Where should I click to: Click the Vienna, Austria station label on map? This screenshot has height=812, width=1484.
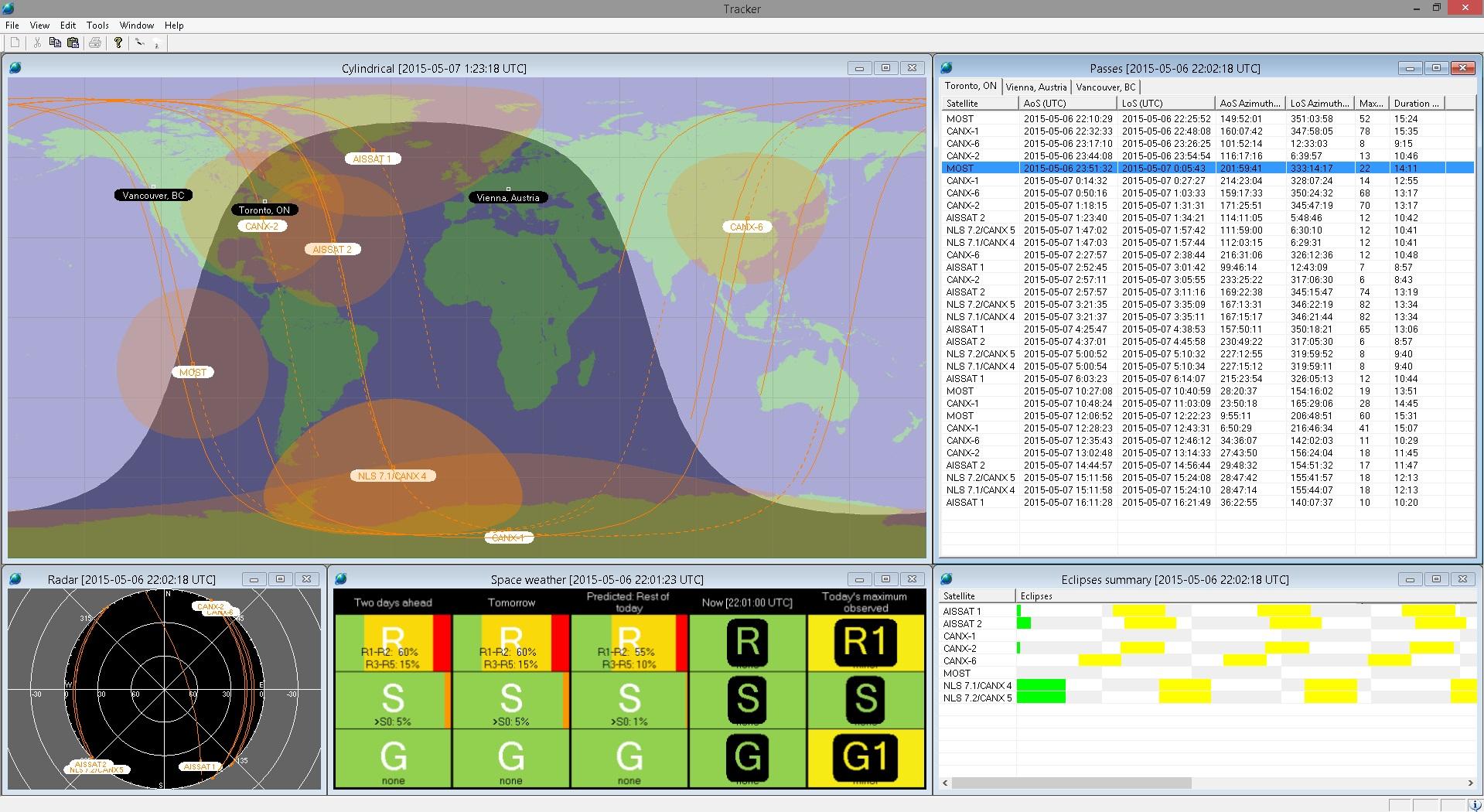508,197
